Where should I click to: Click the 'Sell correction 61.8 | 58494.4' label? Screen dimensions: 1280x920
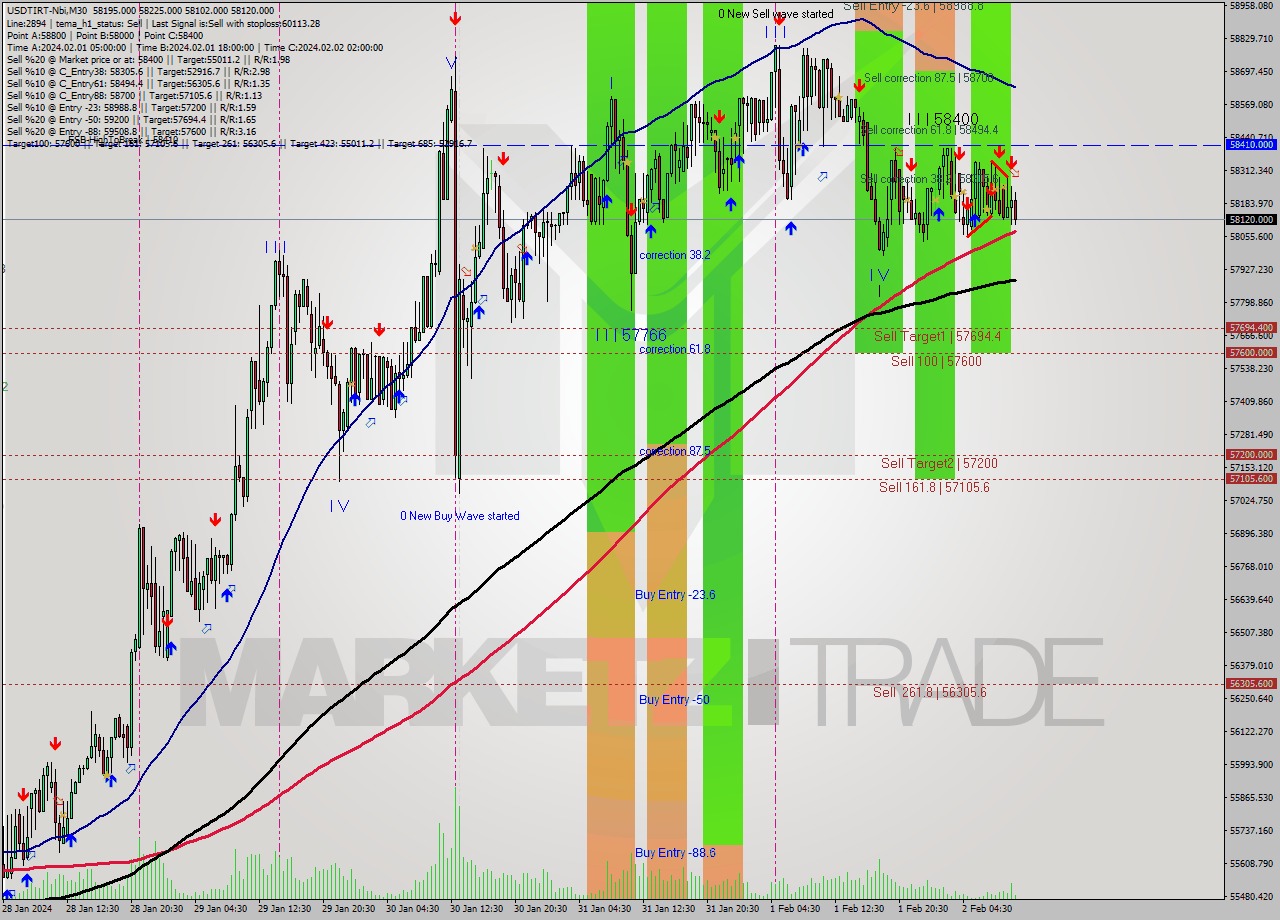tap(930, 130)
